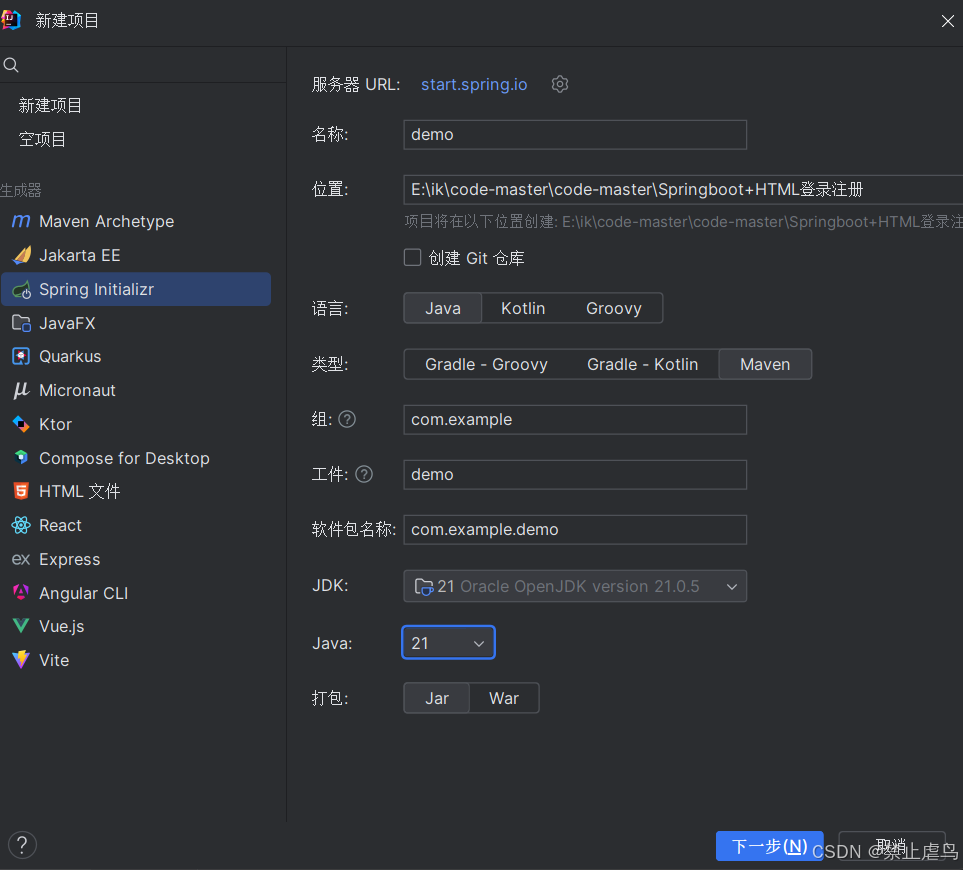Select the Jakarta EE generator
963x870 pixels.
point(85,255)
